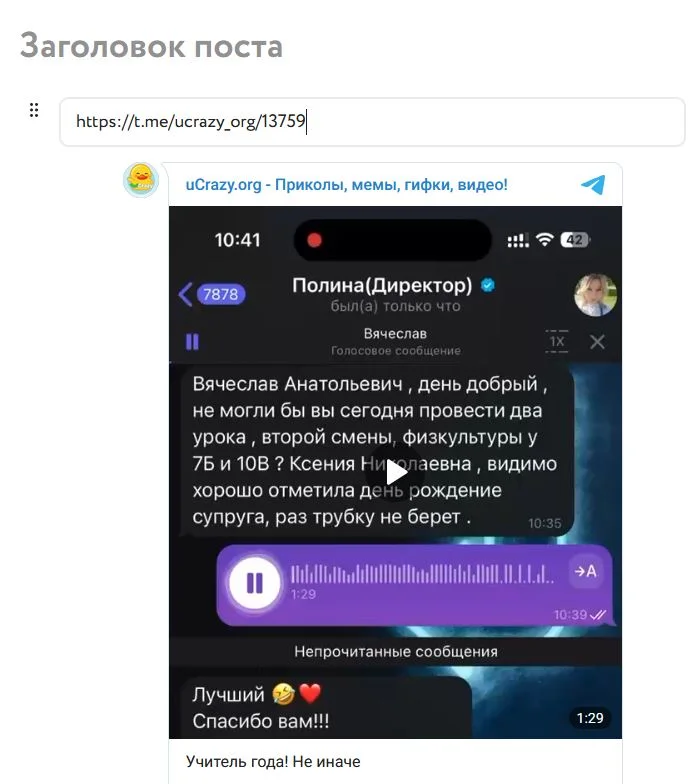690x784 pixels.
Task: Click the Лучший Спасибо вам message
Action: pos(326,708)
